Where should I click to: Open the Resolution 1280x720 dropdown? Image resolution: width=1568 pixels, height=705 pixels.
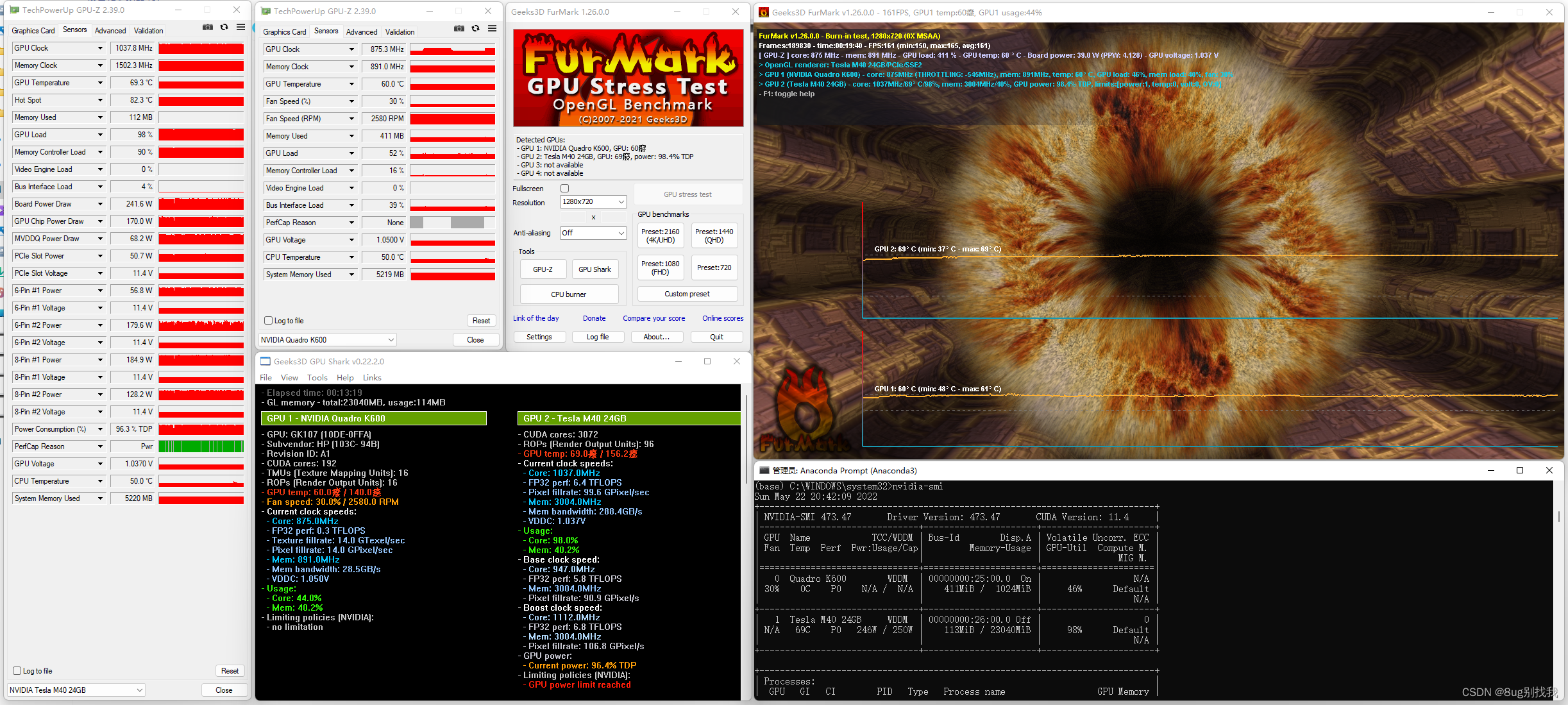tap(593, 202)
